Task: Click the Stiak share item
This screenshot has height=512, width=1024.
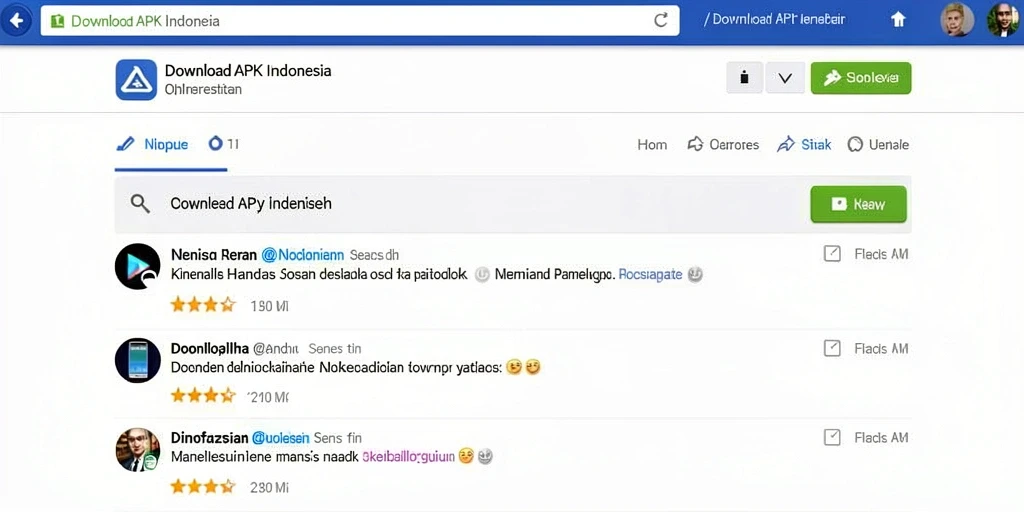Action: point(803,145)
